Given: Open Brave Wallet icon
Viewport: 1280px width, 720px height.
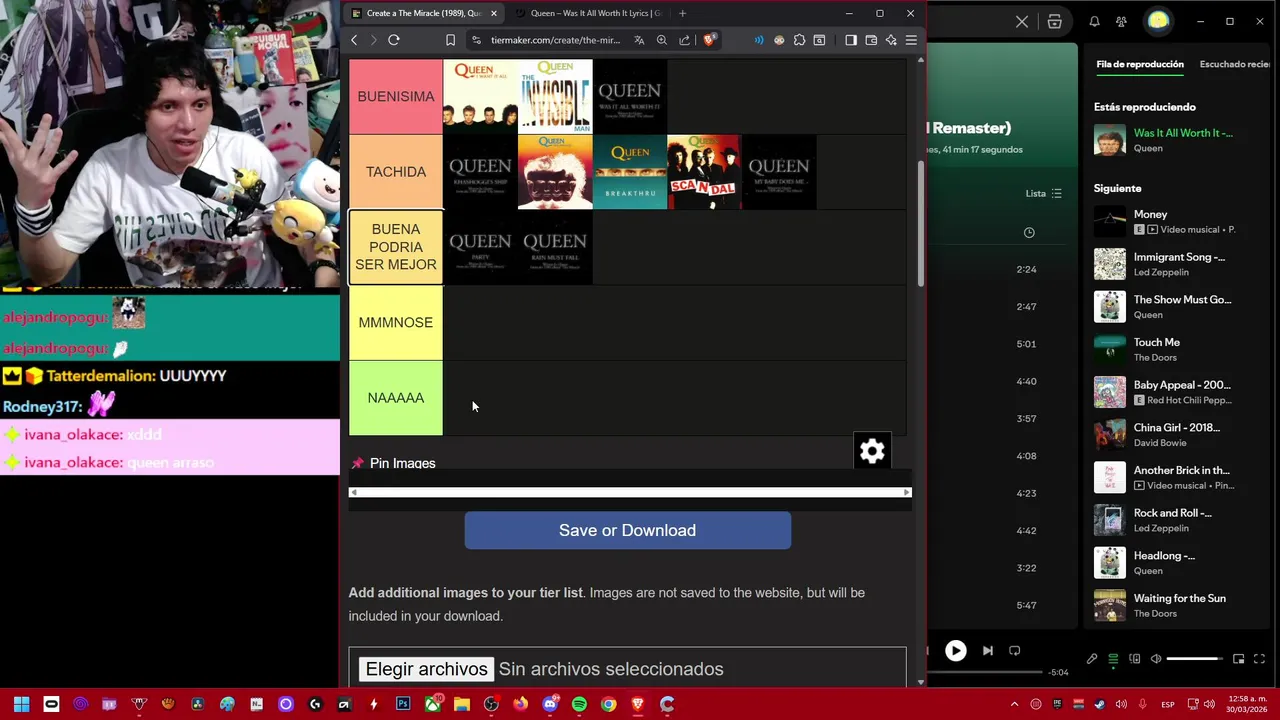Looking at the screenshot, I should (871, 40).
